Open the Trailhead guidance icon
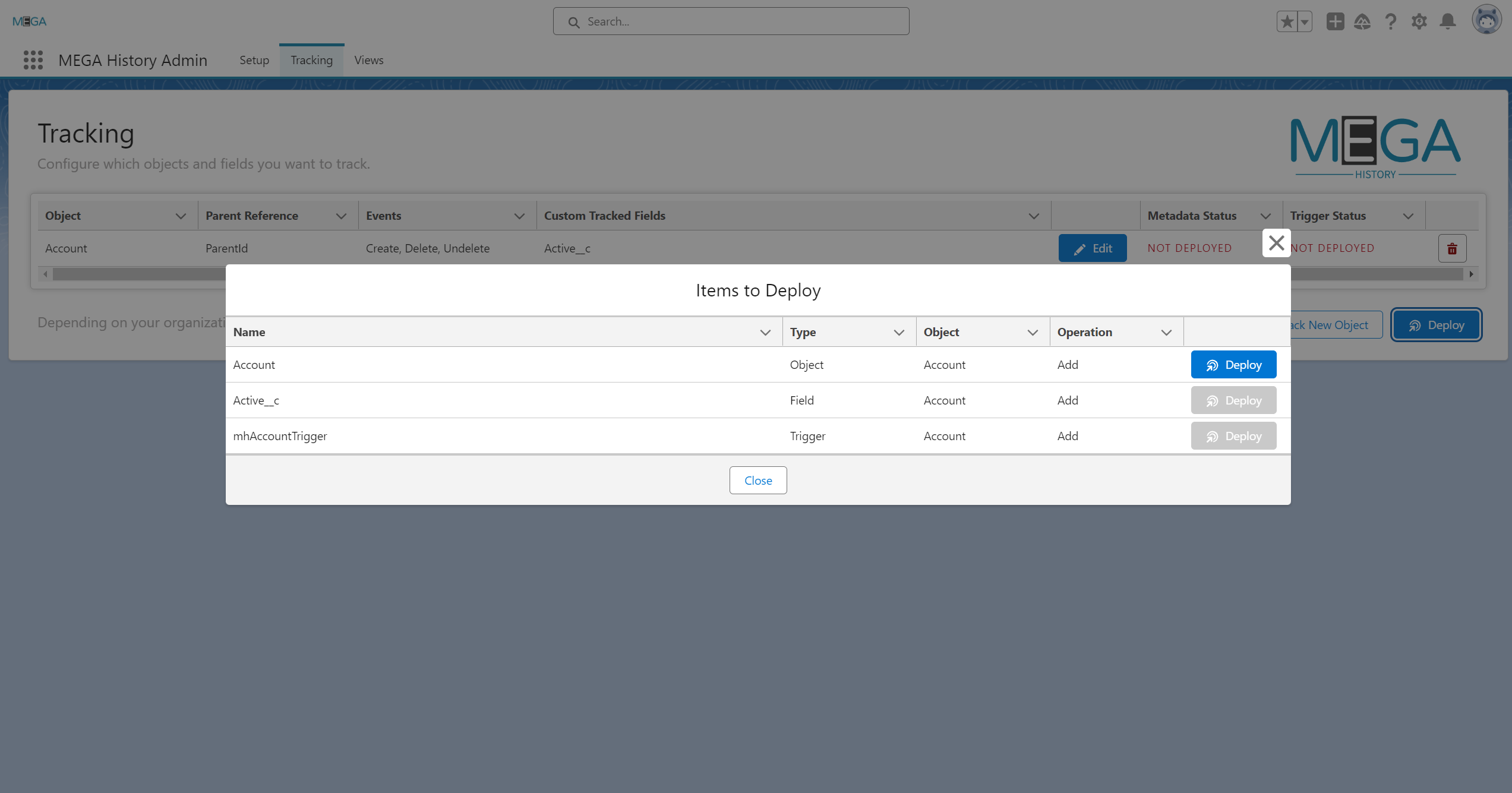 coord(1362,22)
